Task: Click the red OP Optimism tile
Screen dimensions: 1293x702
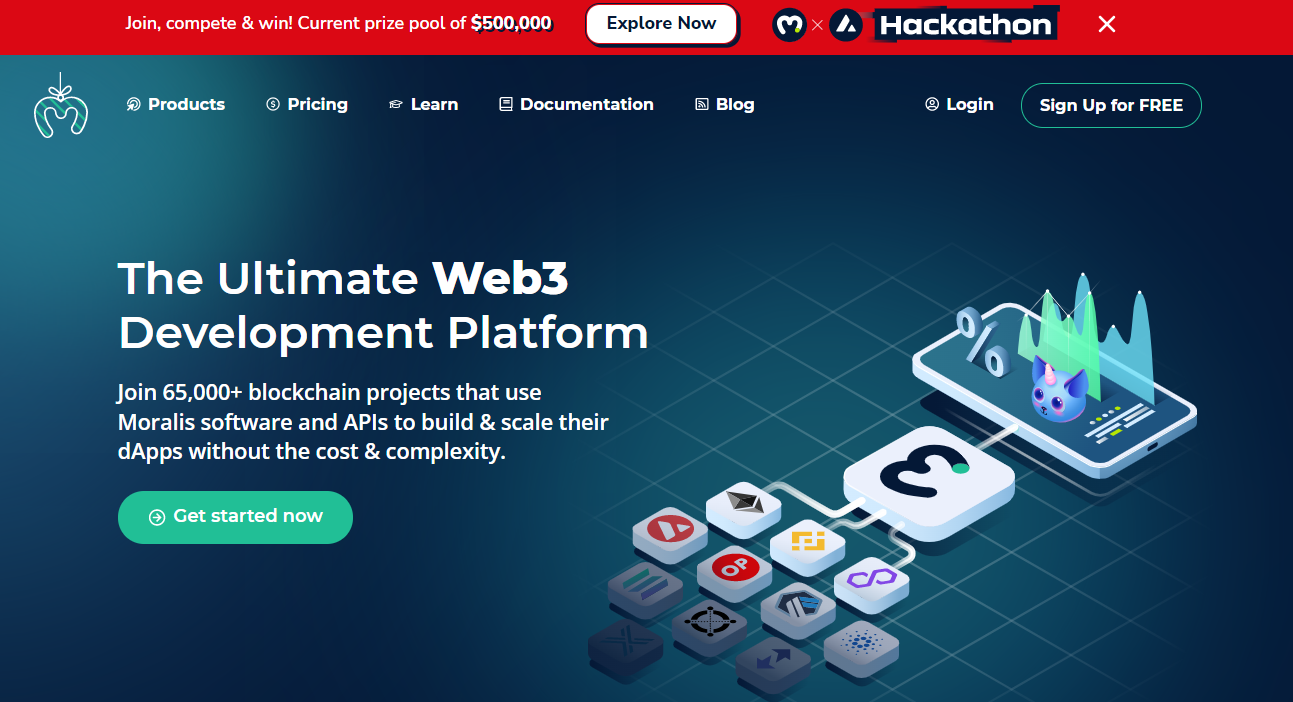Action: [x=735, y=572]
